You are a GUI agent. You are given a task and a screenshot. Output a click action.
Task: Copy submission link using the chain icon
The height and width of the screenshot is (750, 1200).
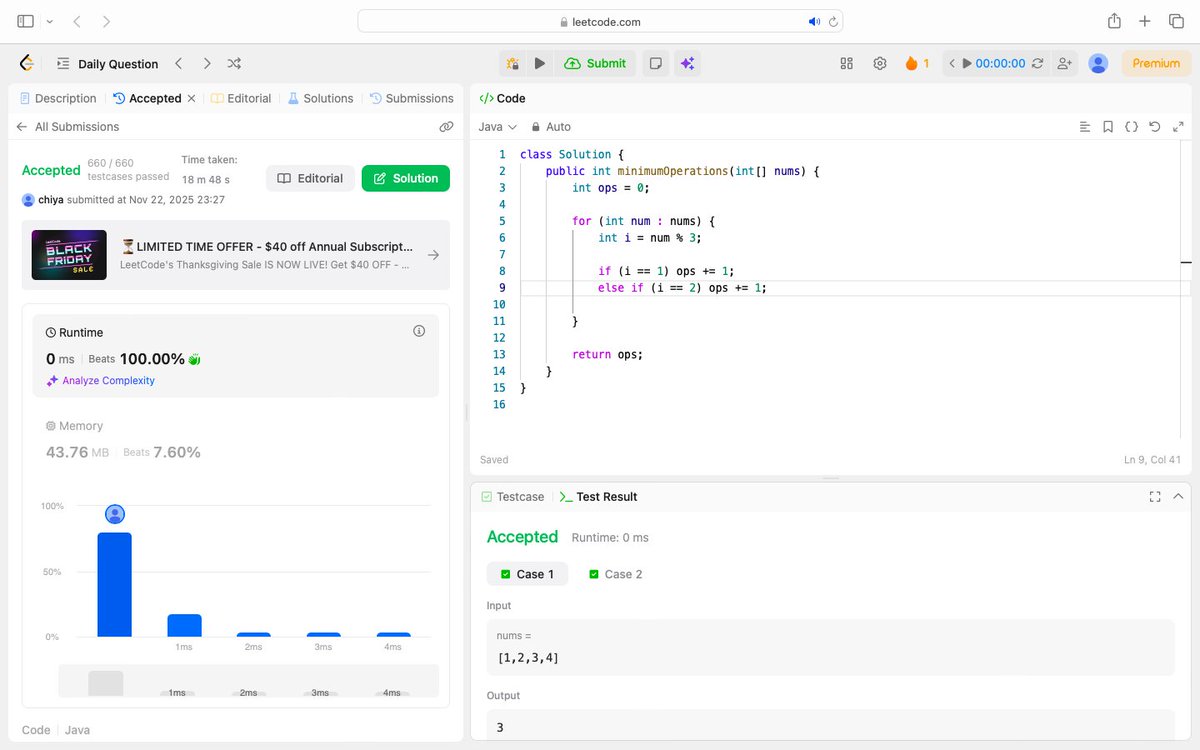(x=447, y=126)
